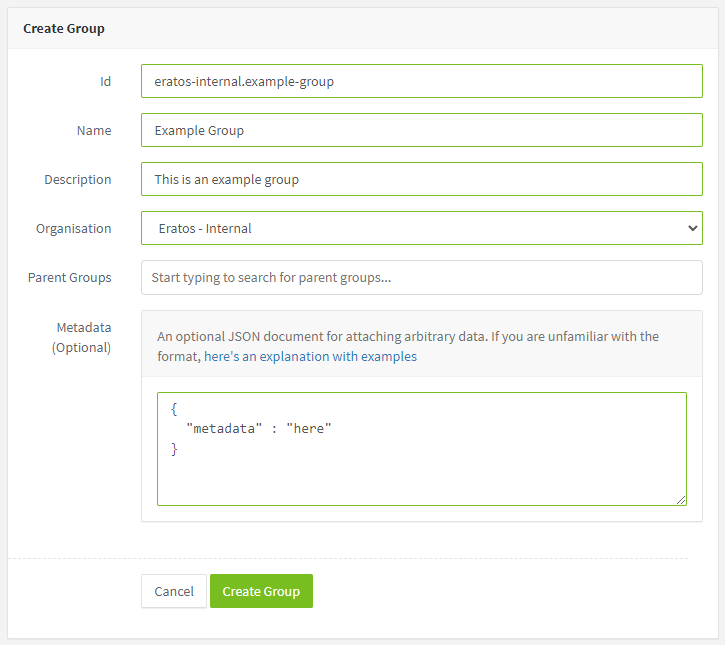Click the Metadata (Optional) label
Screen dimensions: 725x645
pyautogui.click(x=81, y=338)
